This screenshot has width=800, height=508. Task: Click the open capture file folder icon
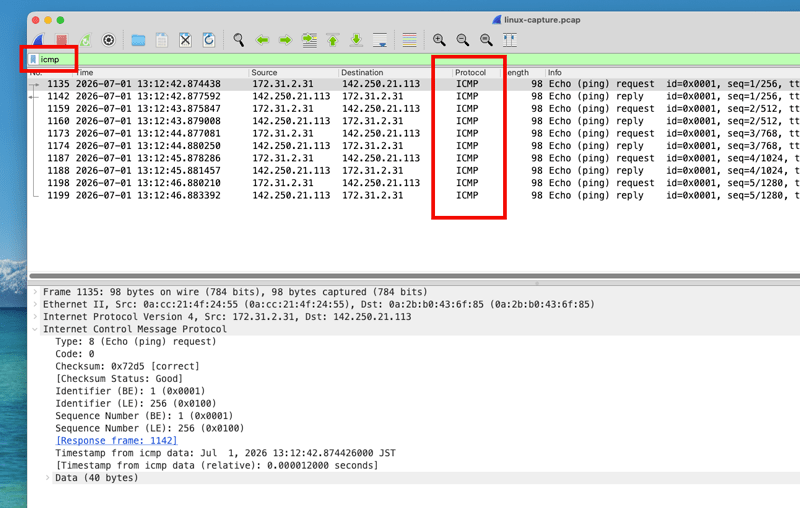pyautogui.click(x=138, y=40)
